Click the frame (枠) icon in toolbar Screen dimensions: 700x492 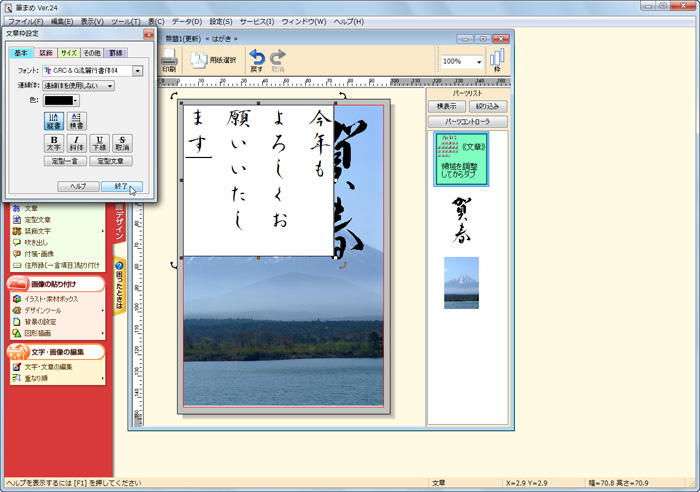pyautogui.click(x=496, y=59)
